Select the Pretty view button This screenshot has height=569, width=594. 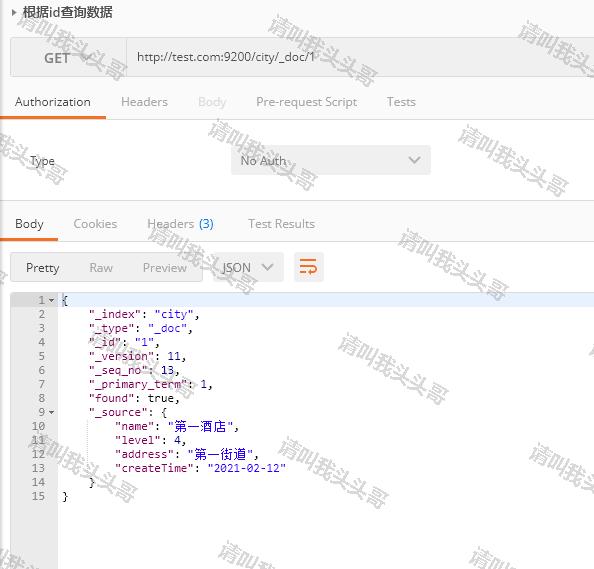pos(42,268)
